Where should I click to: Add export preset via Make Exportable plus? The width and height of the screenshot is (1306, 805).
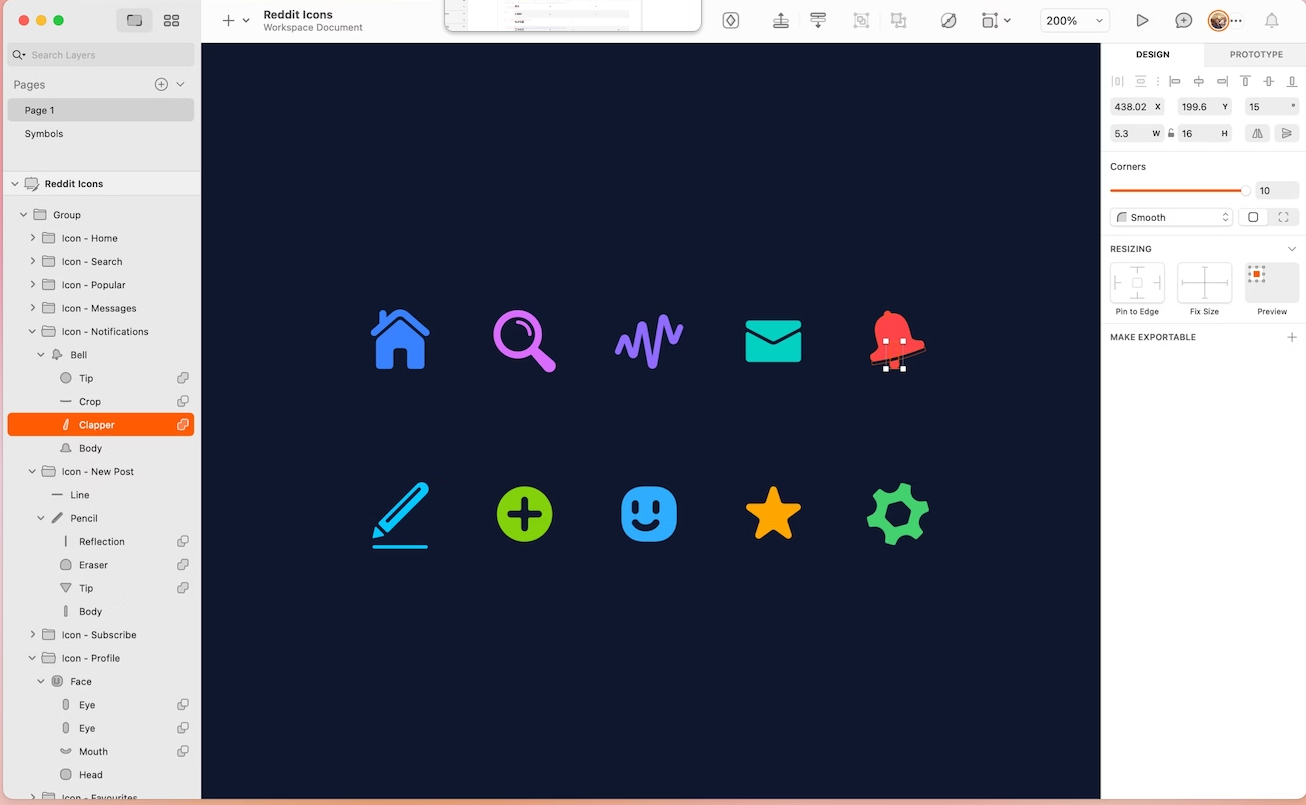pos(1291,337)
